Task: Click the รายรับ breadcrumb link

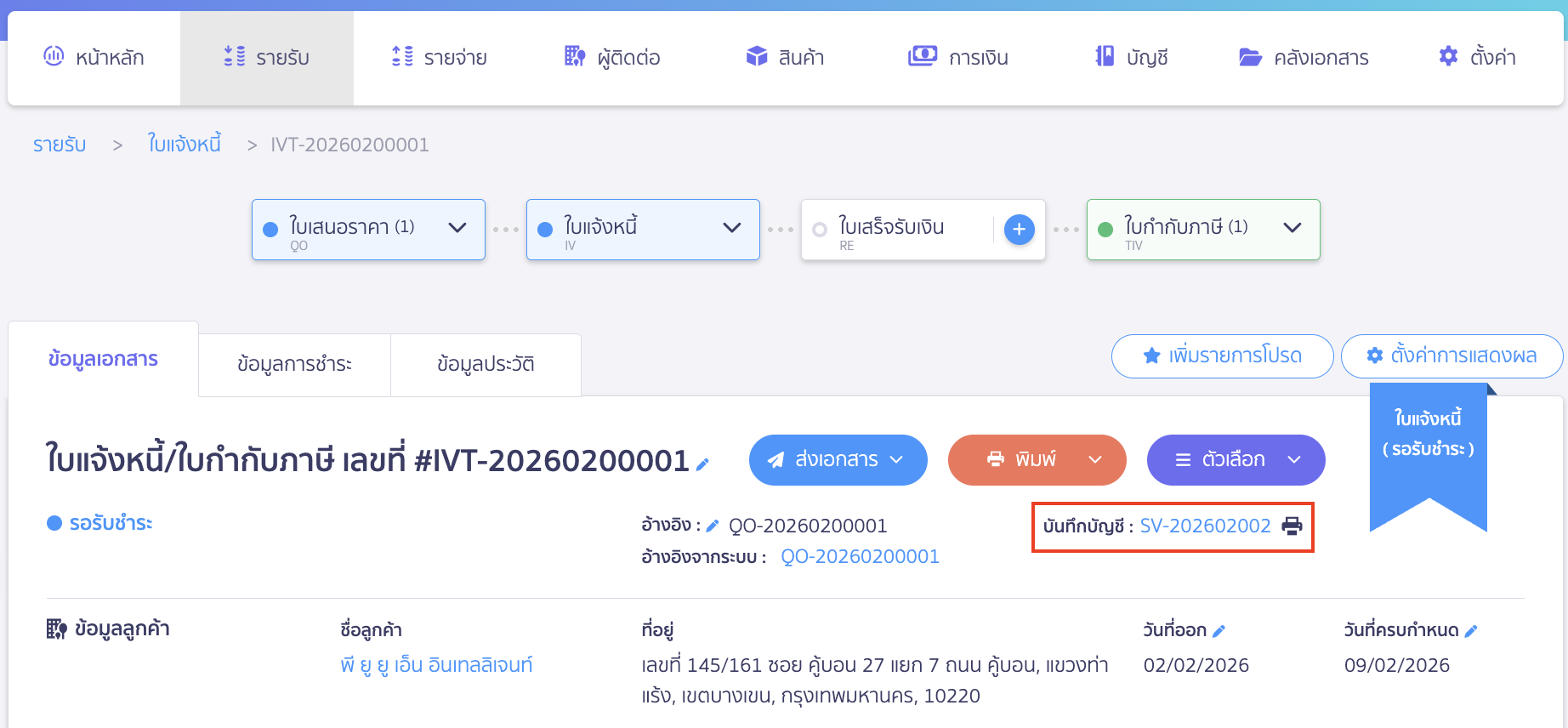Action: (60, 145)
